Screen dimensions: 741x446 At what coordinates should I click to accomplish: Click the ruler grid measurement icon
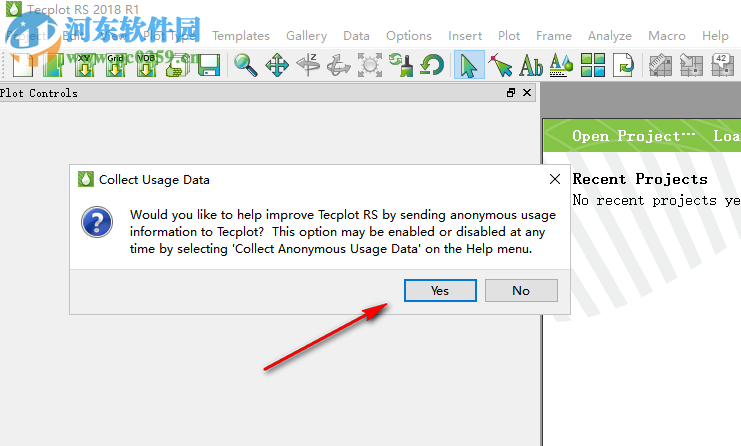(660, 65)
